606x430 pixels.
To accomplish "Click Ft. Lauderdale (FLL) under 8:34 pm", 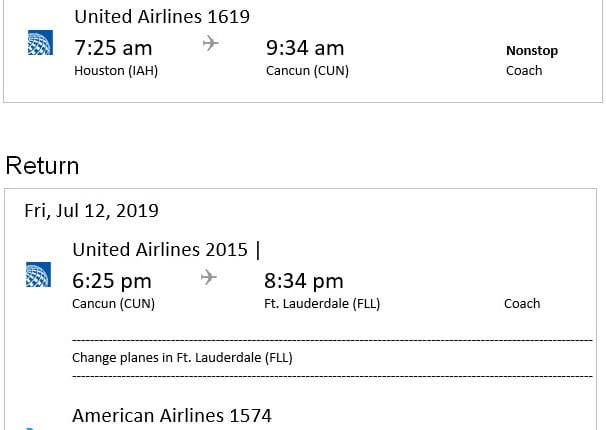I will [x=322, y=304].
